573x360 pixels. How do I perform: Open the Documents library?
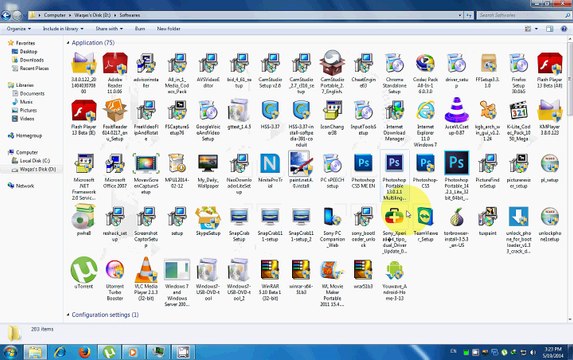coord(32,94)
